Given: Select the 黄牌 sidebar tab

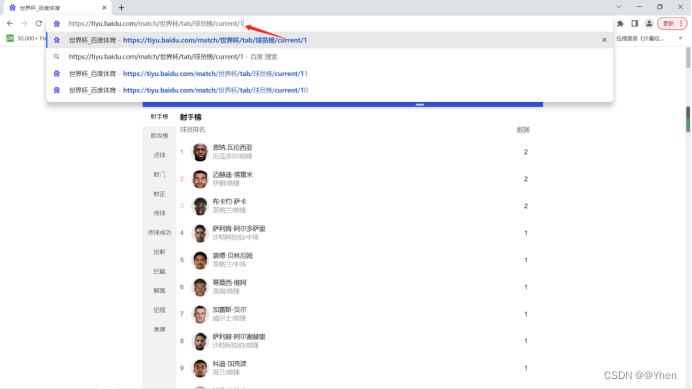Looking at the screenshot, I should tap(159, 329).
